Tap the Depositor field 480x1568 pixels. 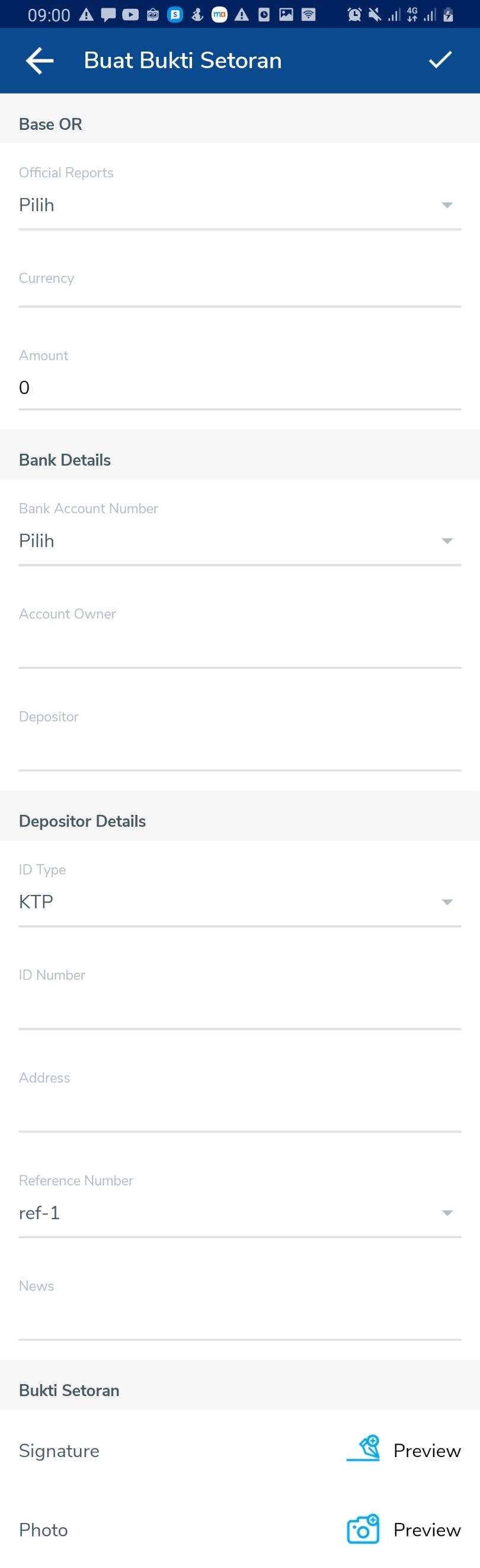[x=239, y=749]
